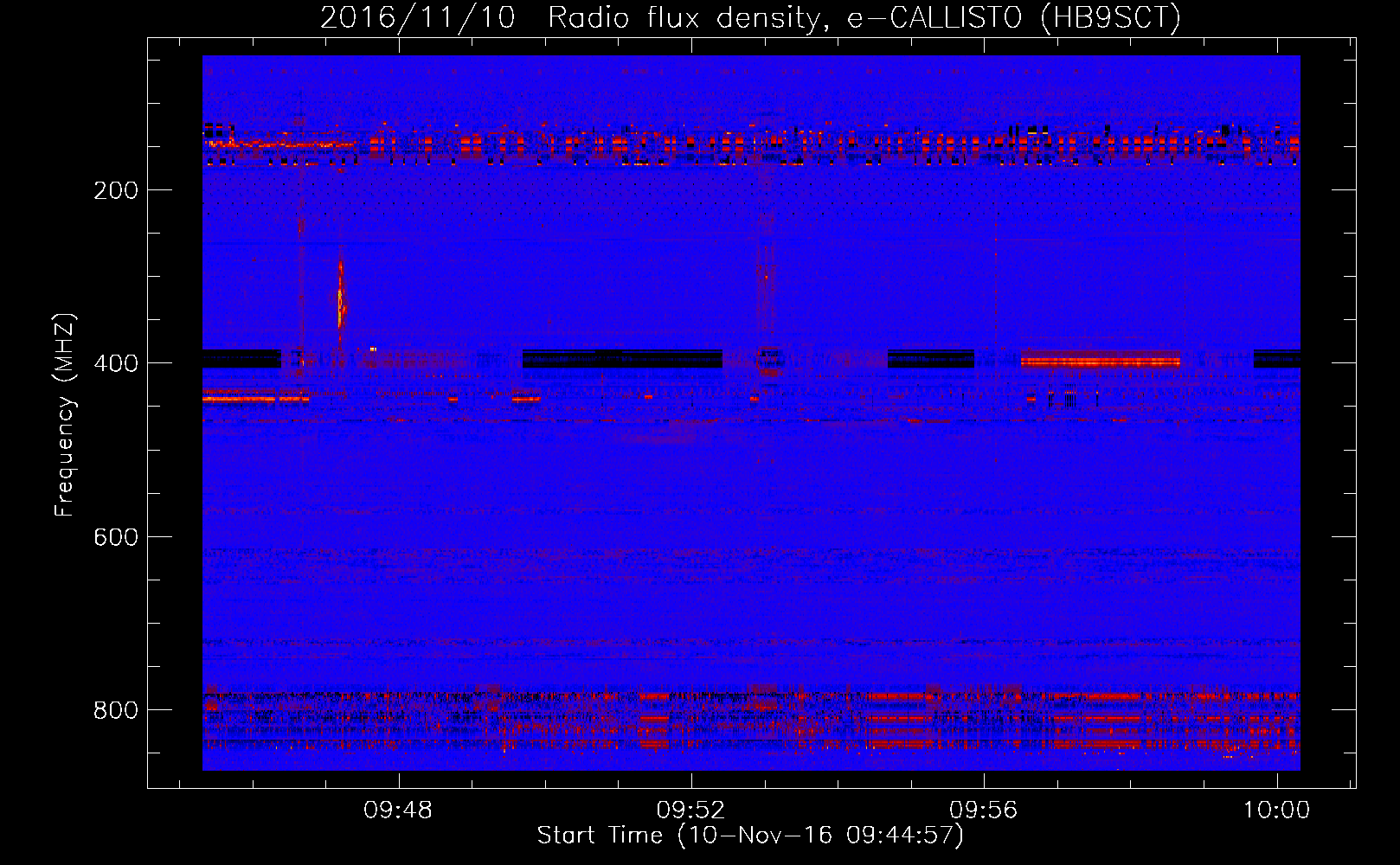Screen dimensions: 1400x865
Task: Click the 200 frequency tick label
Action: click(116, 190)
